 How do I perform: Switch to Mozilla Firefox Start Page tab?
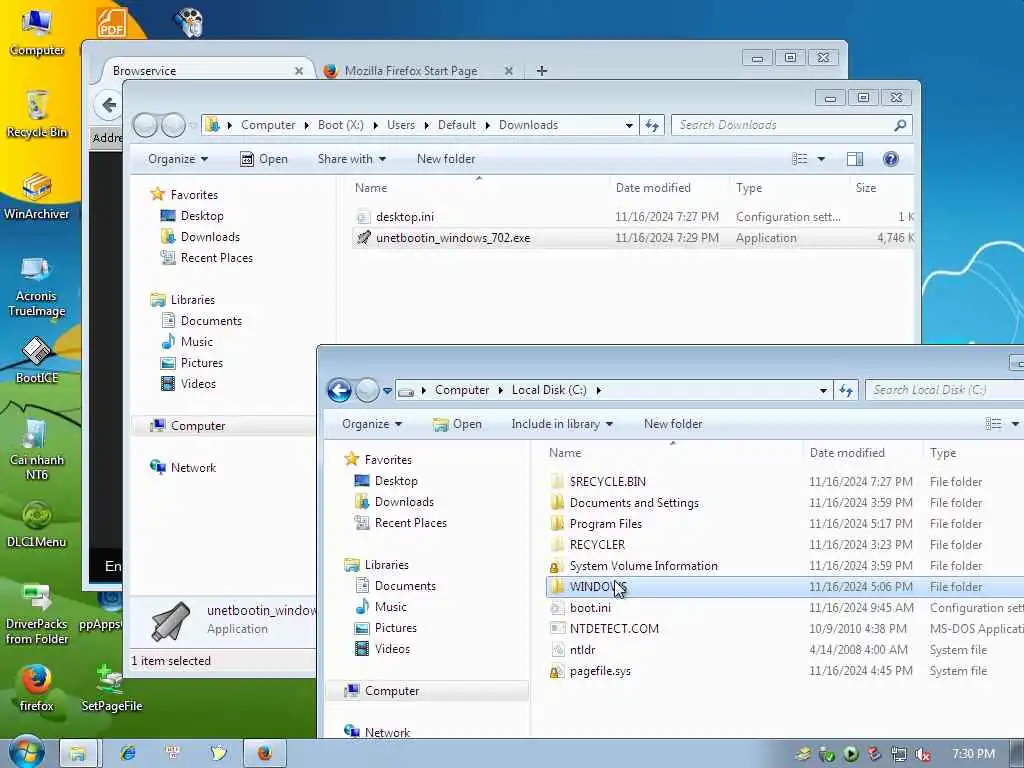[x=411, y=71]
